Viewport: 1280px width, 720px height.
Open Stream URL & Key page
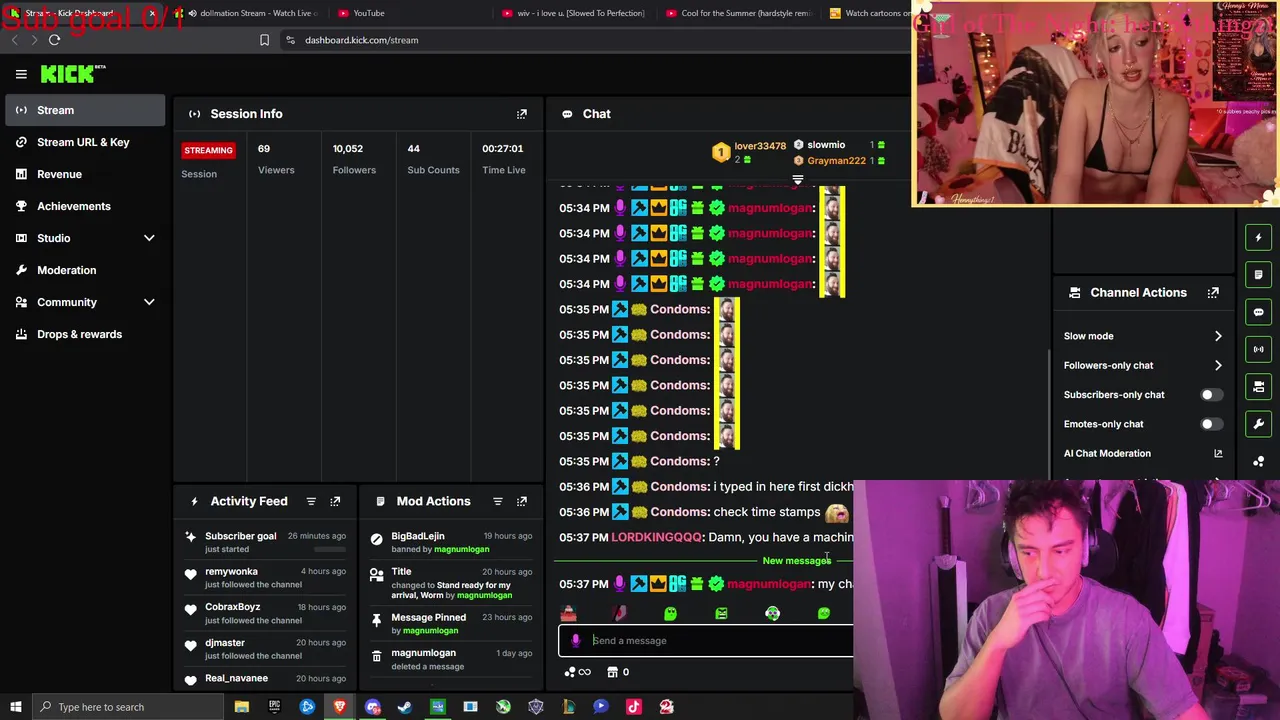(85, 142)
